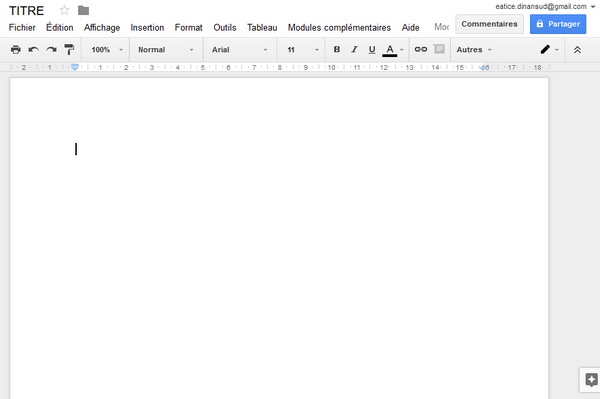This screenshot has width=600, height=399.
Task: Open the Explore button at bottom right
Action: [x=591, y=380]
